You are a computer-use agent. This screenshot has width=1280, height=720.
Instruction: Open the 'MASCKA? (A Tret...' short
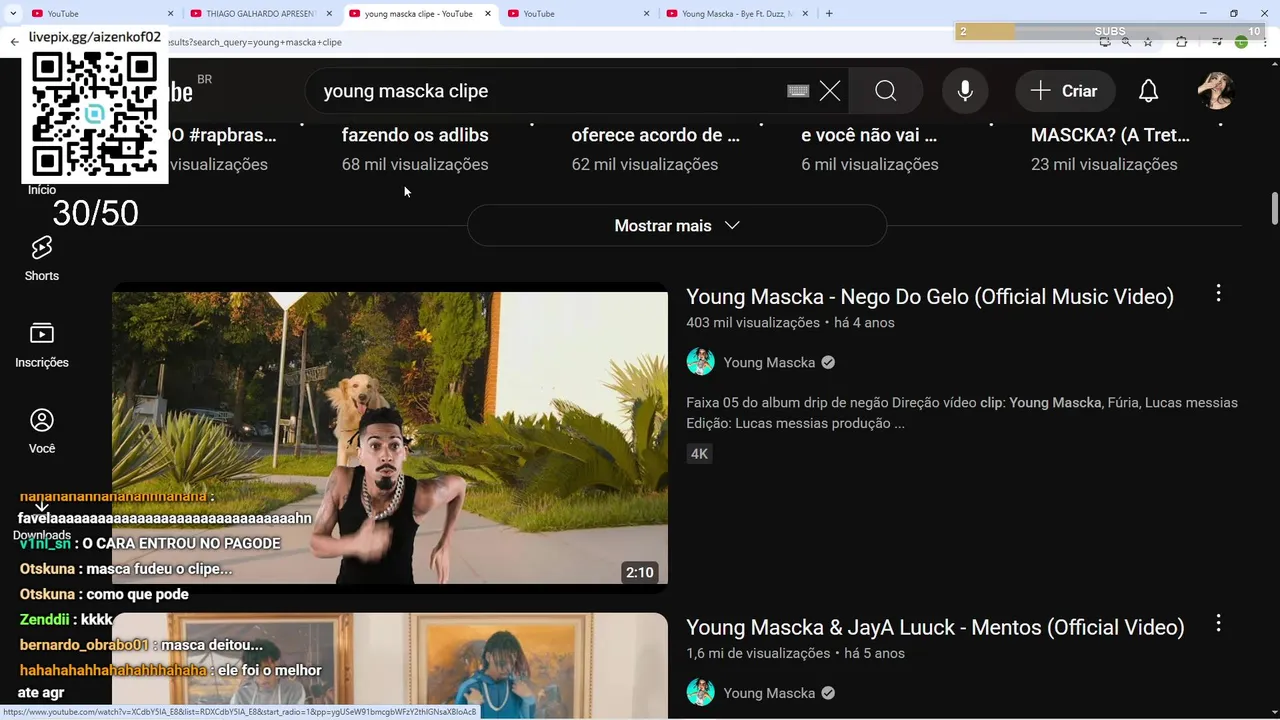(1110, 135)
